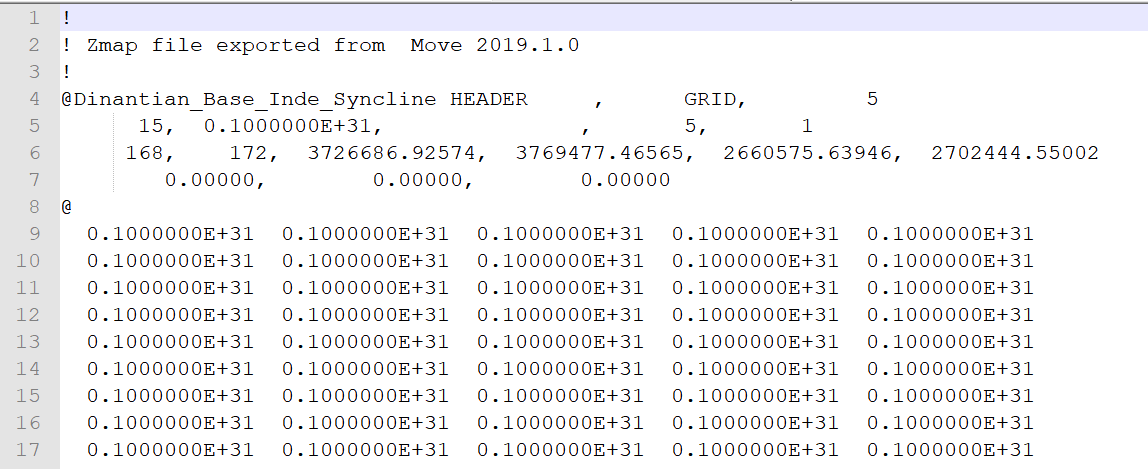The width and height of the screenshot is (1148, 469).
Task: Click the value "1" ending line 5
Action: point(807,127)
